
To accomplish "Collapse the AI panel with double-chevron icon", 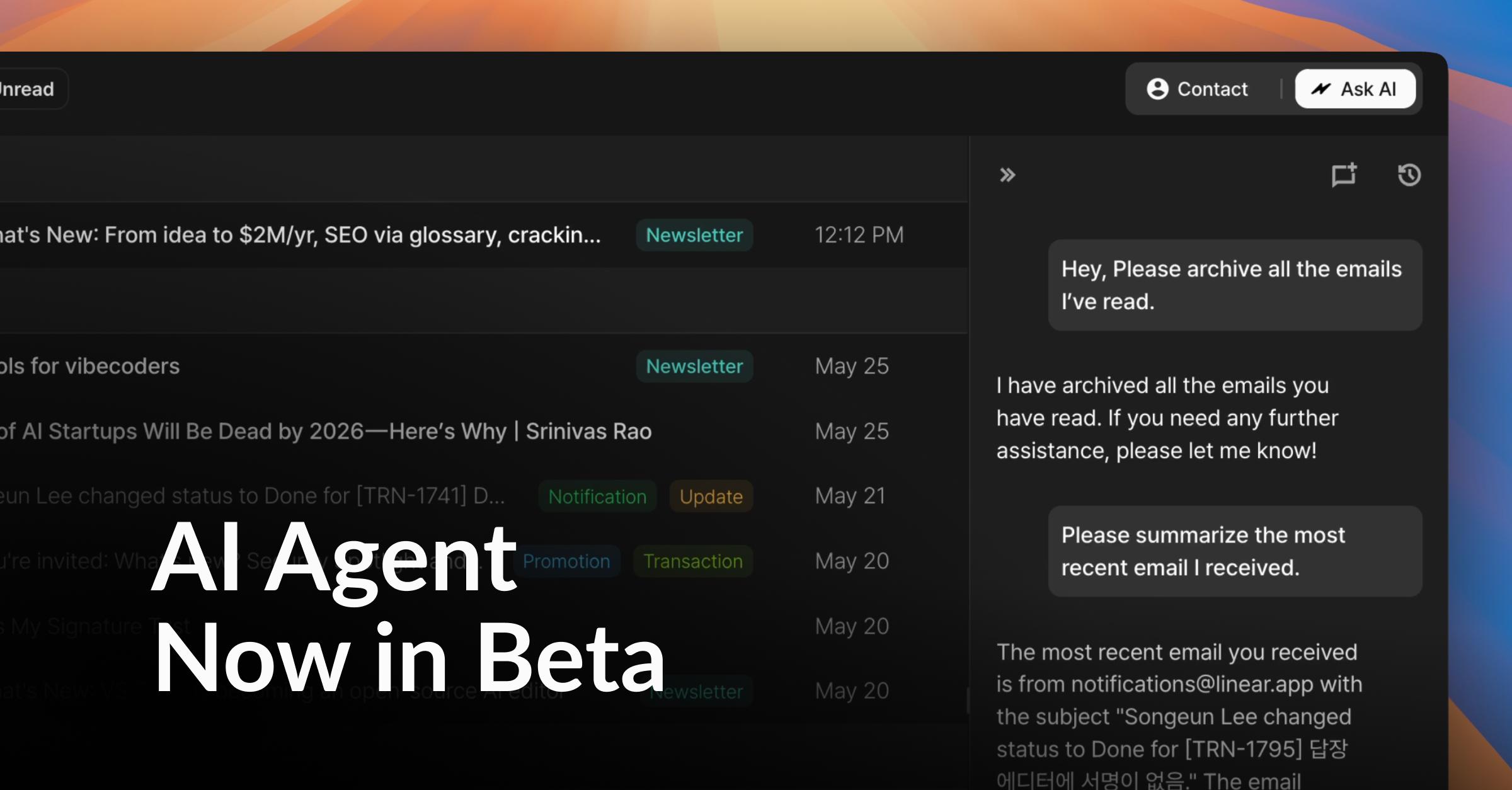I will point(1007,175).
